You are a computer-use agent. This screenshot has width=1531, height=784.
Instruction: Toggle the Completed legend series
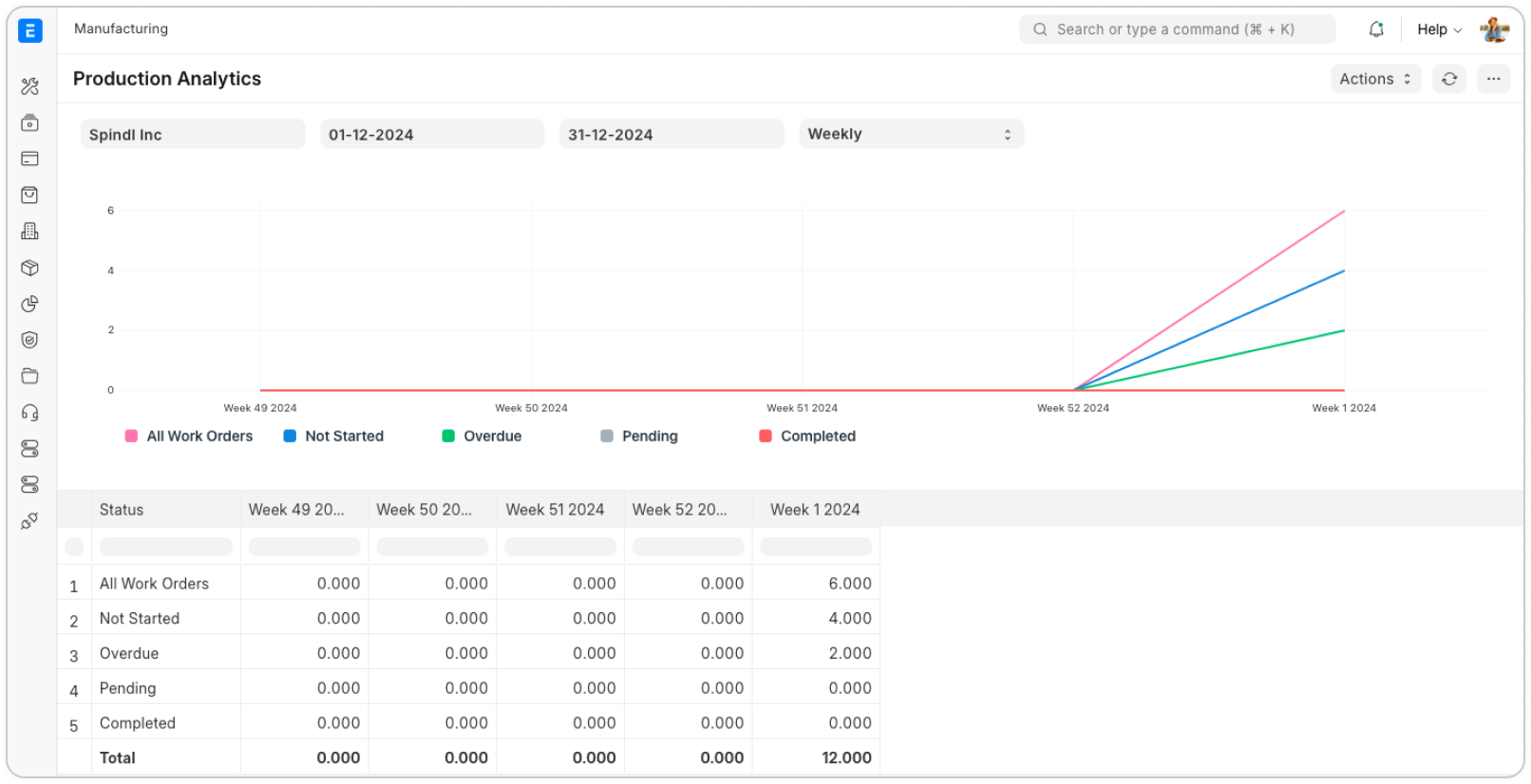tap(807, 437)
